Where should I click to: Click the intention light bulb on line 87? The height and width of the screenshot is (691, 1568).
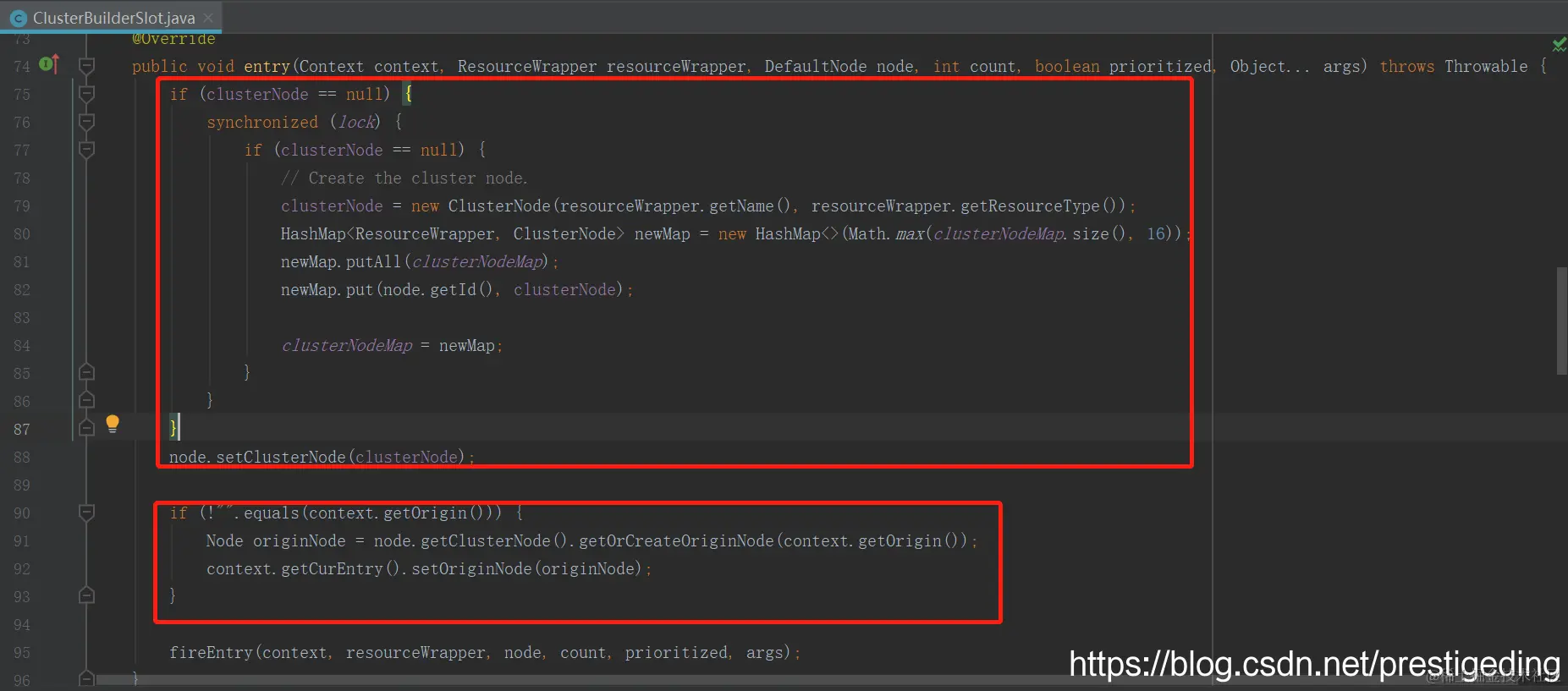(113, 425)
